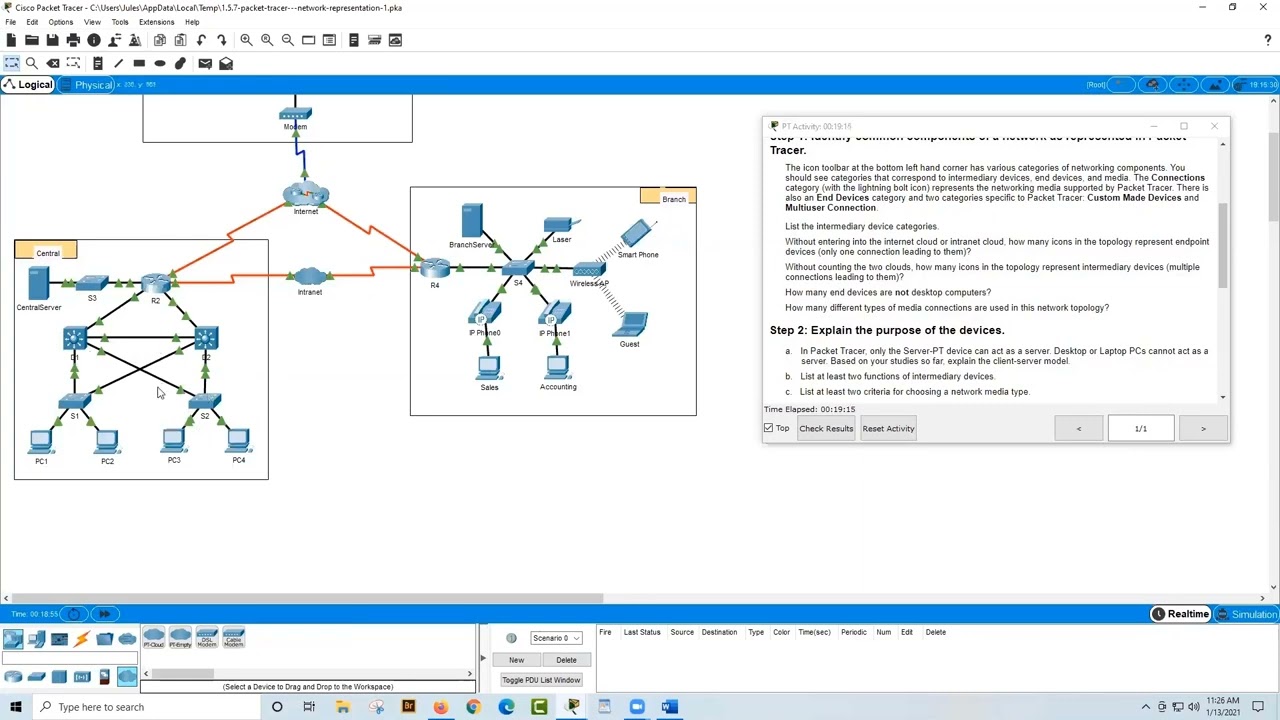The height and width of the screenshot is (720, 1280).
Task: Select the Place Note tool
Action: (x=98, y=63)
